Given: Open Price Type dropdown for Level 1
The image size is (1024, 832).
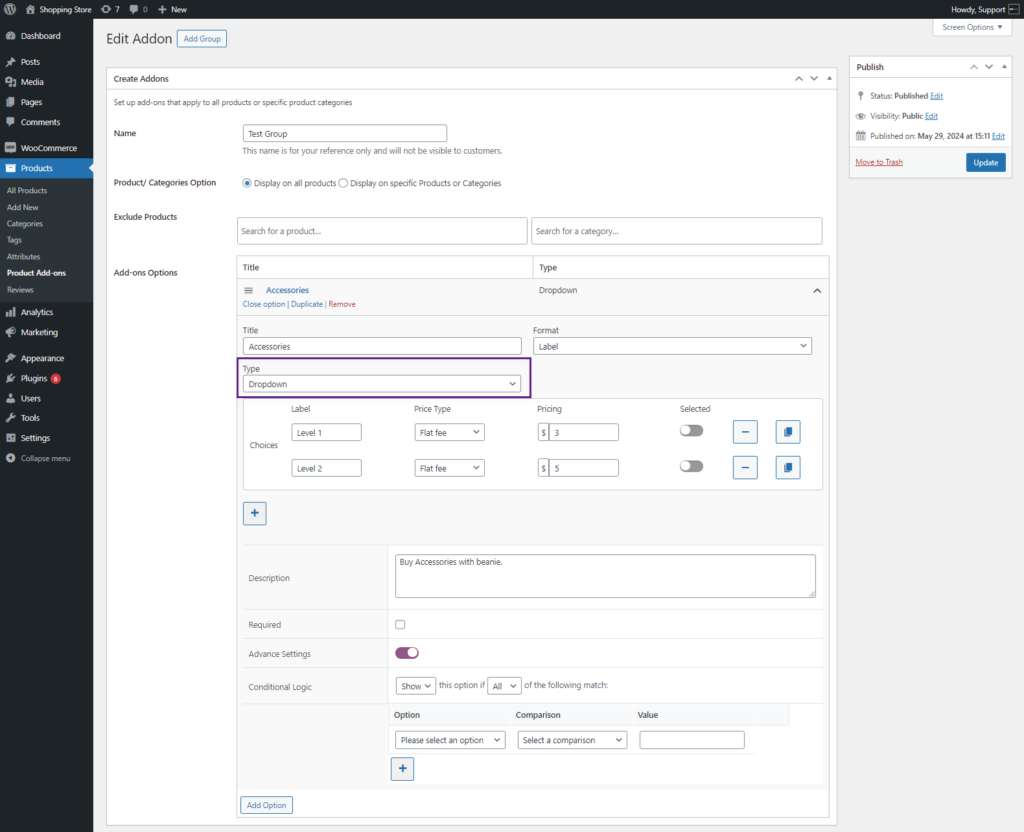Looking at the screenshot, I should pyautogui.click(x=449, y=432).
